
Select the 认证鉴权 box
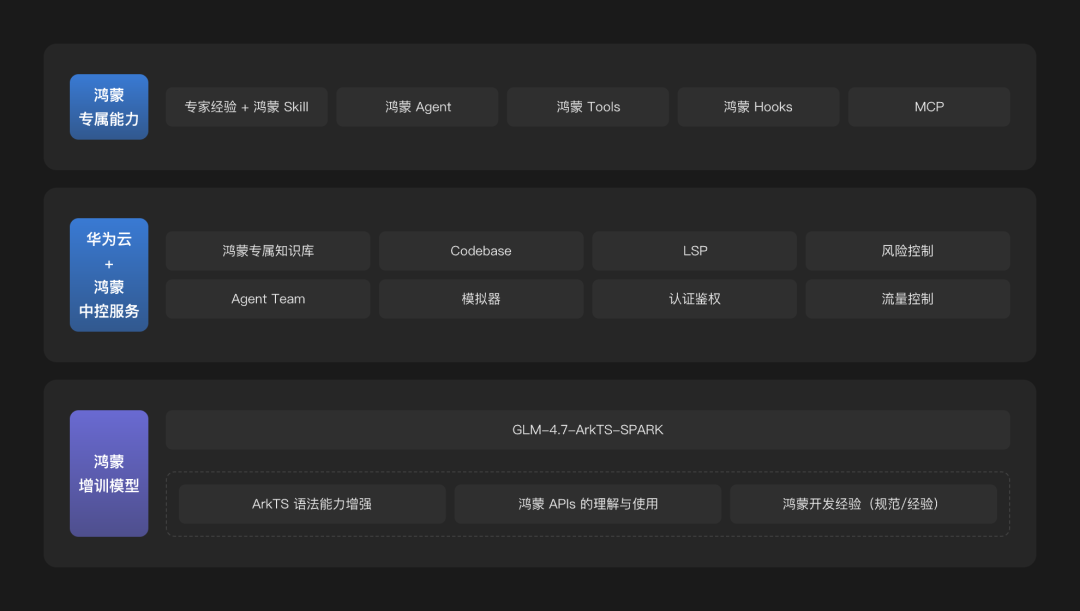pyautogui.click(x=694, y=299)
